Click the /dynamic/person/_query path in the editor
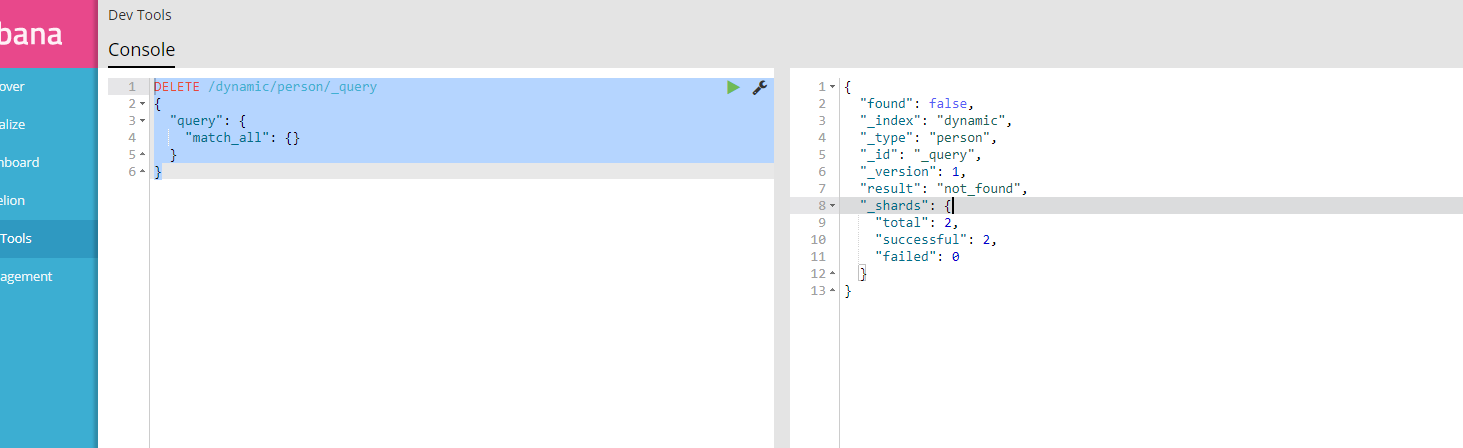Viewport: 1463px width, 448px height. coord(293,87)
